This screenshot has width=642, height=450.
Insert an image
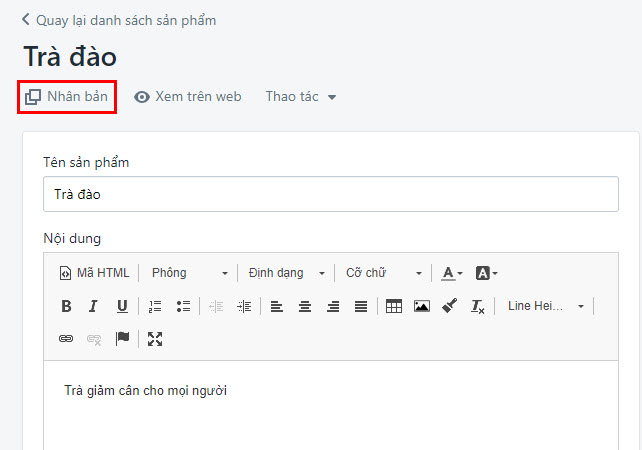click(422, 306)
